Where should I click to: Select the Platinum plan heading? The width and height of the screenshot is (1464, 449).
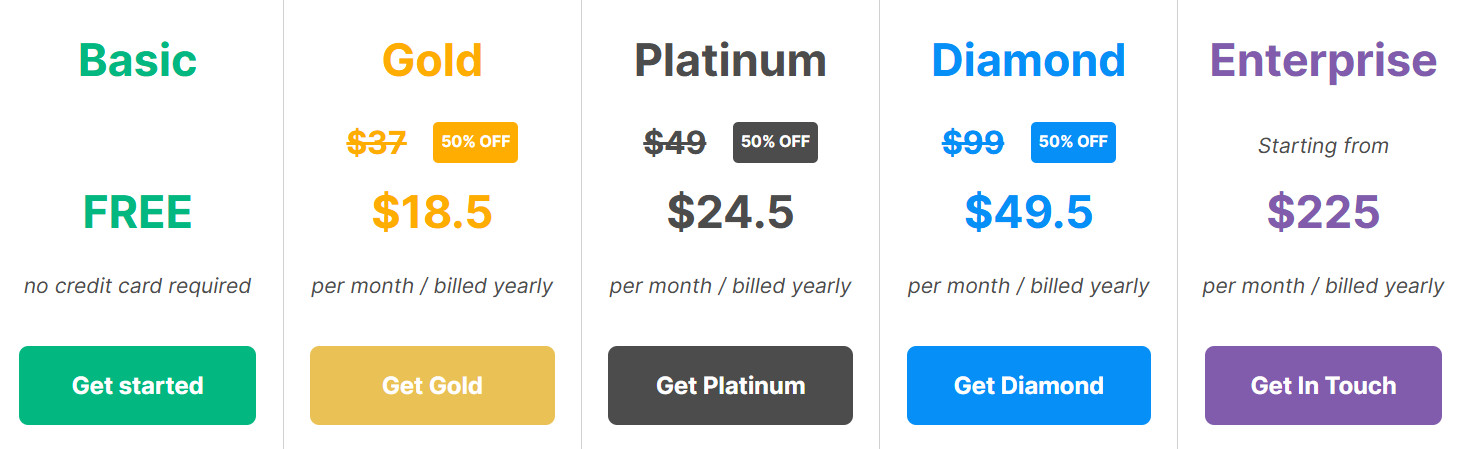[730, 60]
